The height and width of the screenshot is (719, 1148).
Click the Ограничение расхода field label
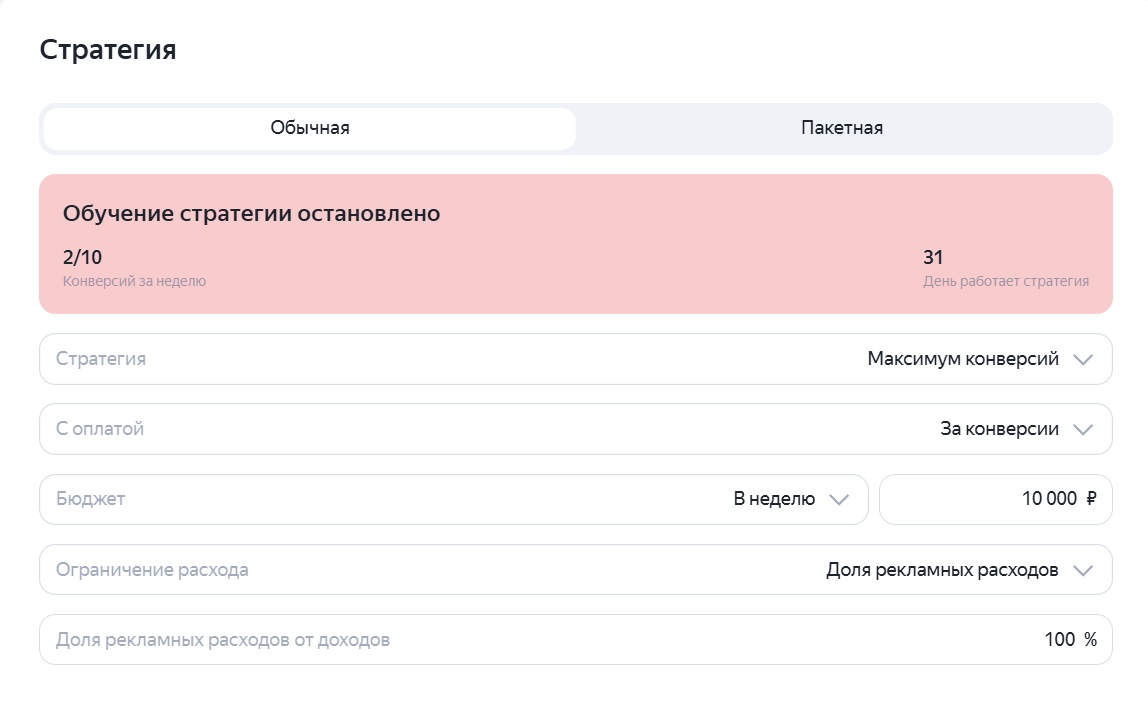click(x=152, y=570)
